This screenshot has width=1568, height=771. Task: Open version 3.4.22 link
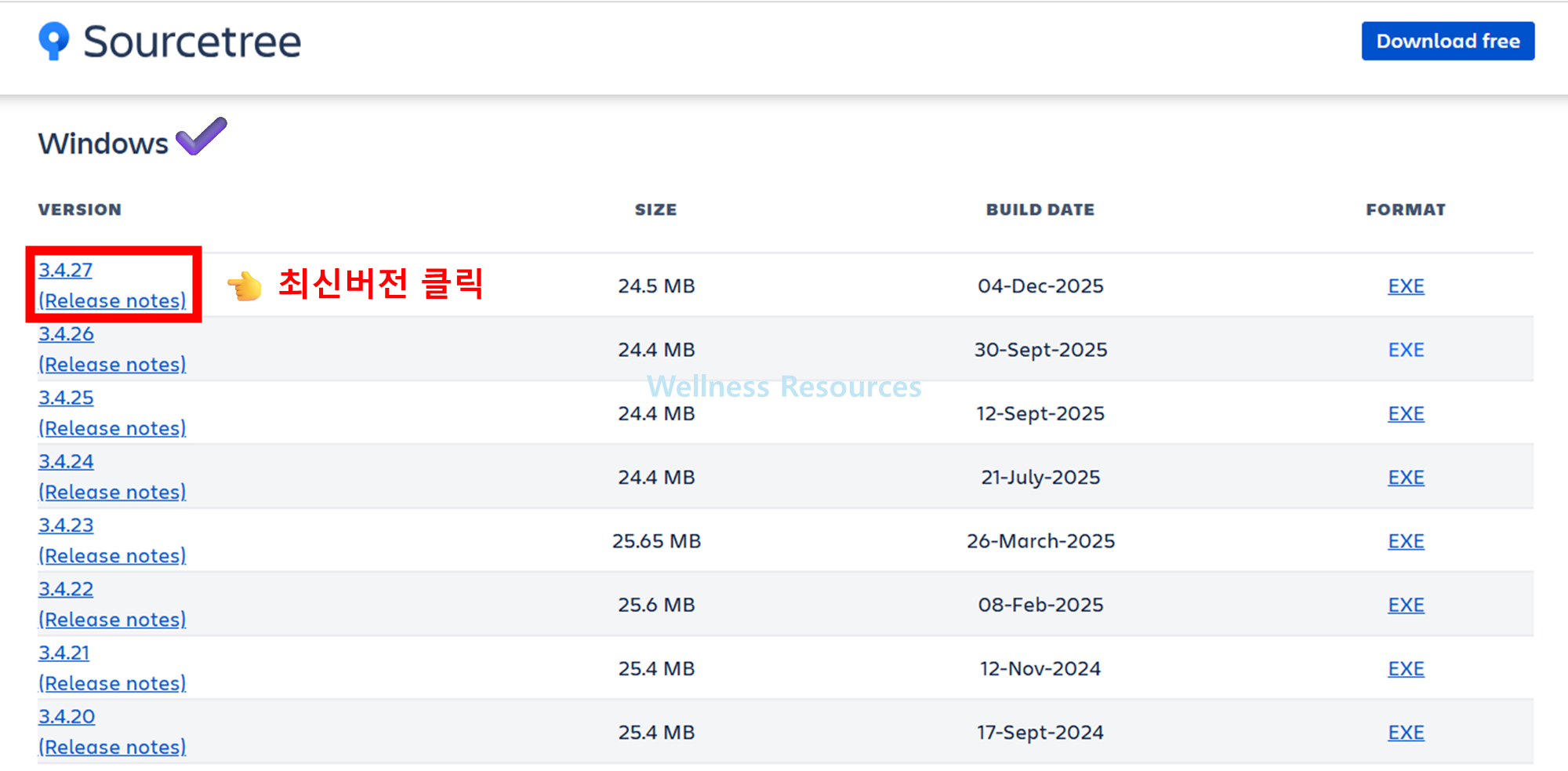(x=67, y=589)
